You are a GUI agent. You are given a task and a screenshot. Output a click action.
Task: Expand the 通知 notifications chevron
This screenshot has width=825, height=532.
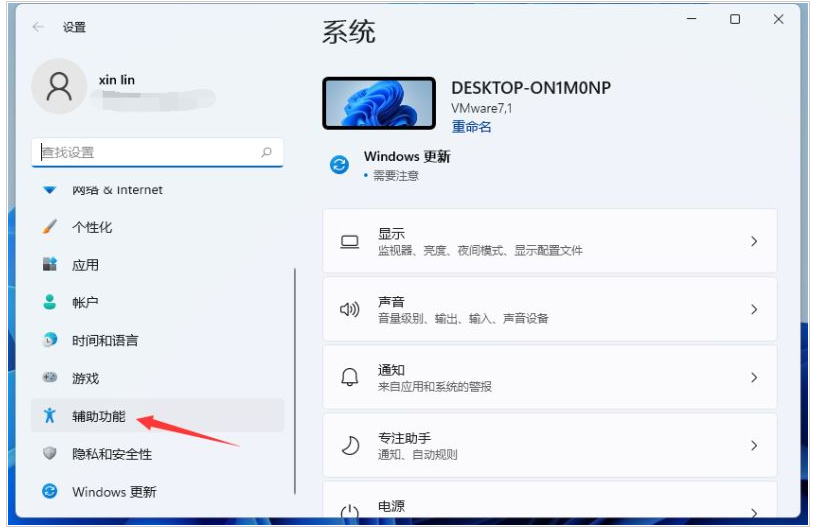[754, 377]
